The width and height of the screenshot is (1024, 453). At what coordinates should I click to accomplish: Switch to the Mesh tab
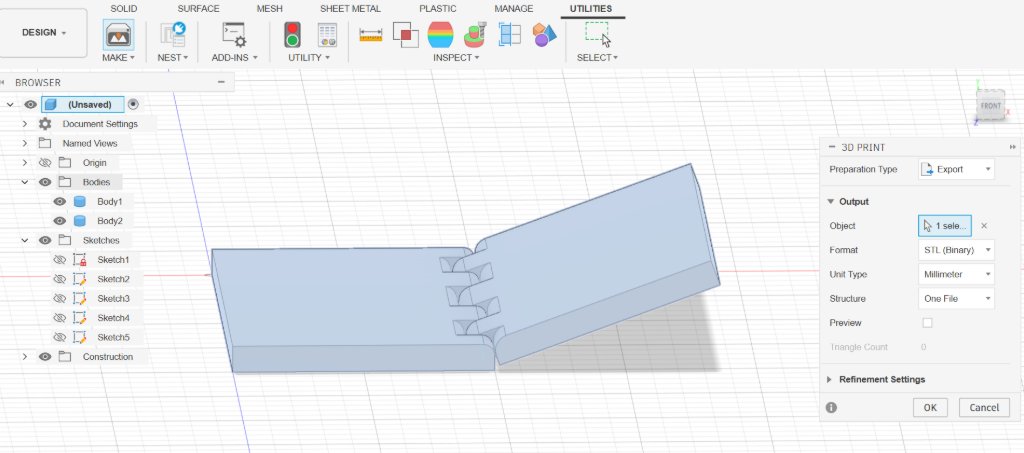(x=270, y=8)
